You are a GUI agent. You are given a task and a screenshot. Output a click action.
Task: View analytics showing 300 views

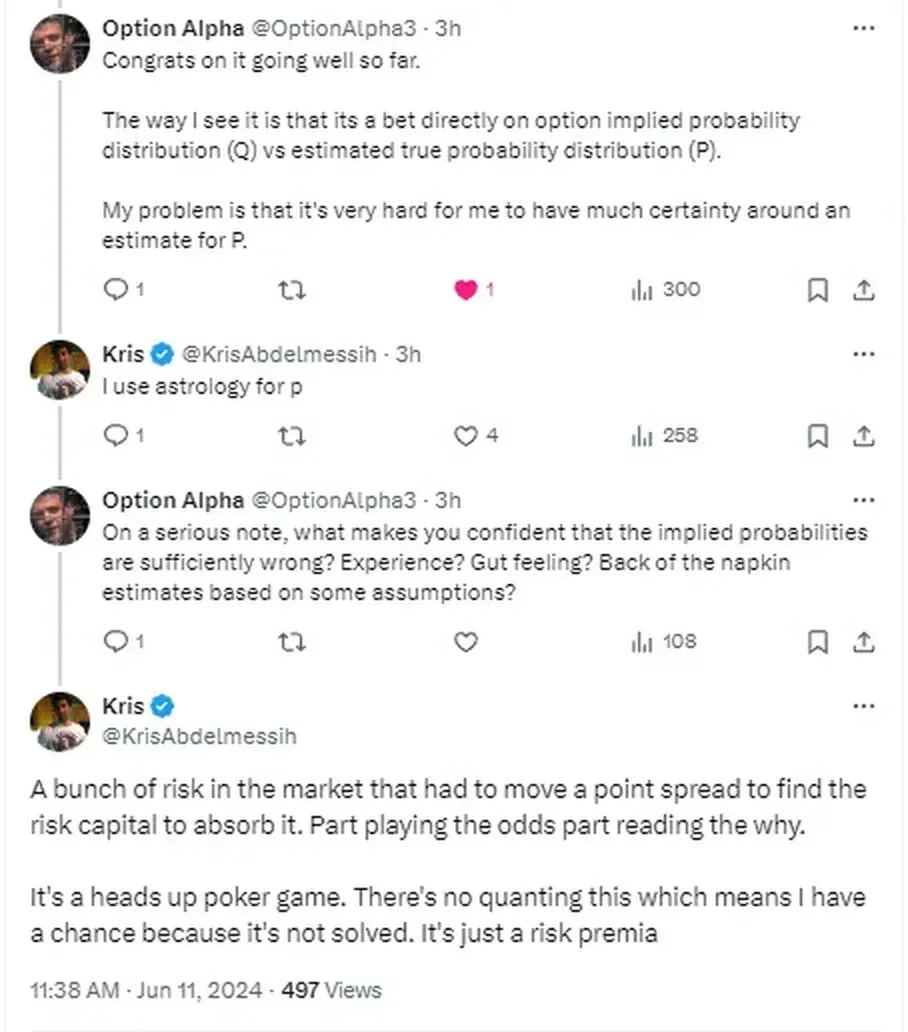pyautogui.click(x=665, y=290)
